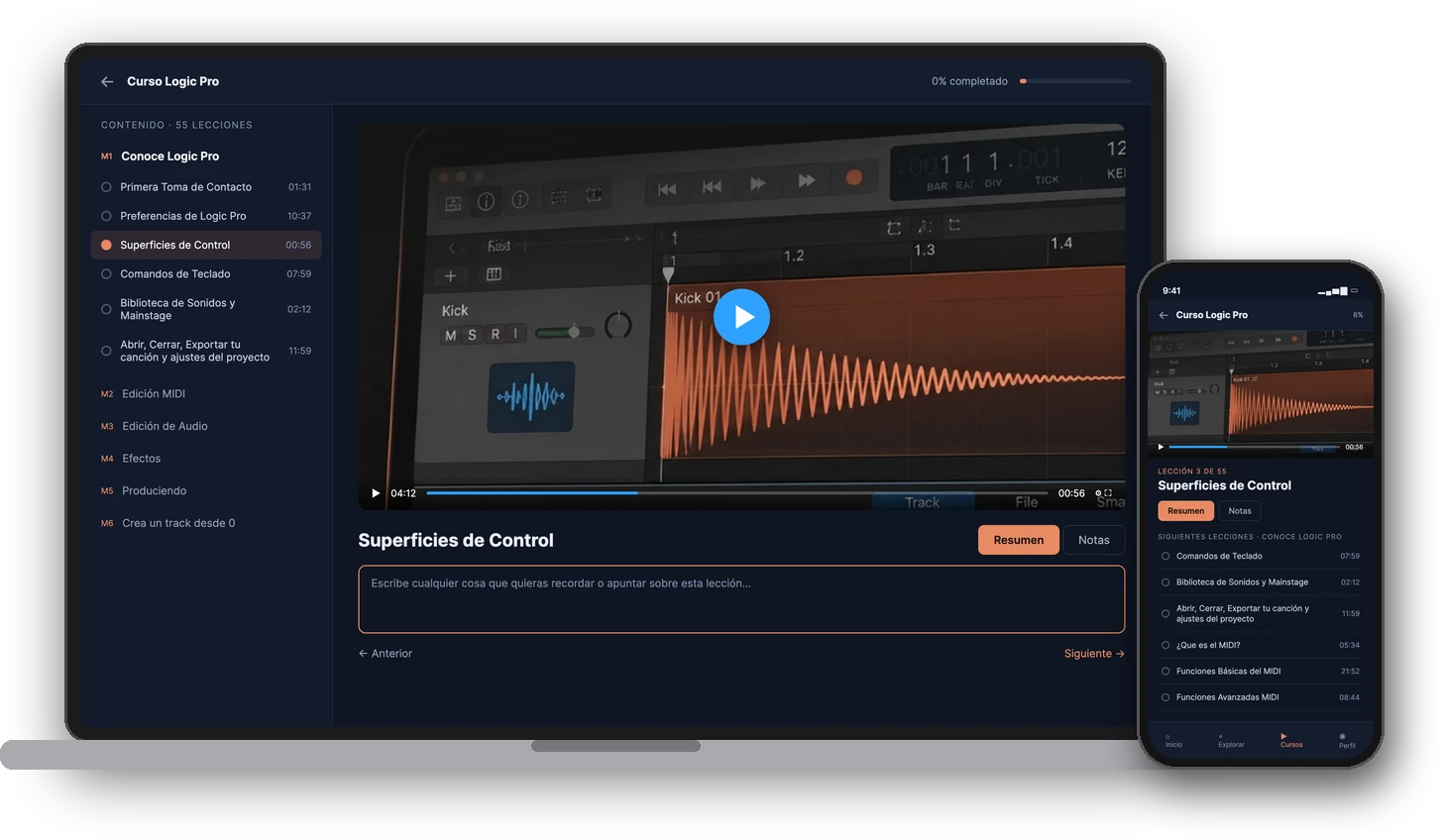Mark Biblioteca de Sonidos y Mainstage circle in sidebar
Image resolution: width=1443 pixels, height=840 pixels.
tap(106, 309)
